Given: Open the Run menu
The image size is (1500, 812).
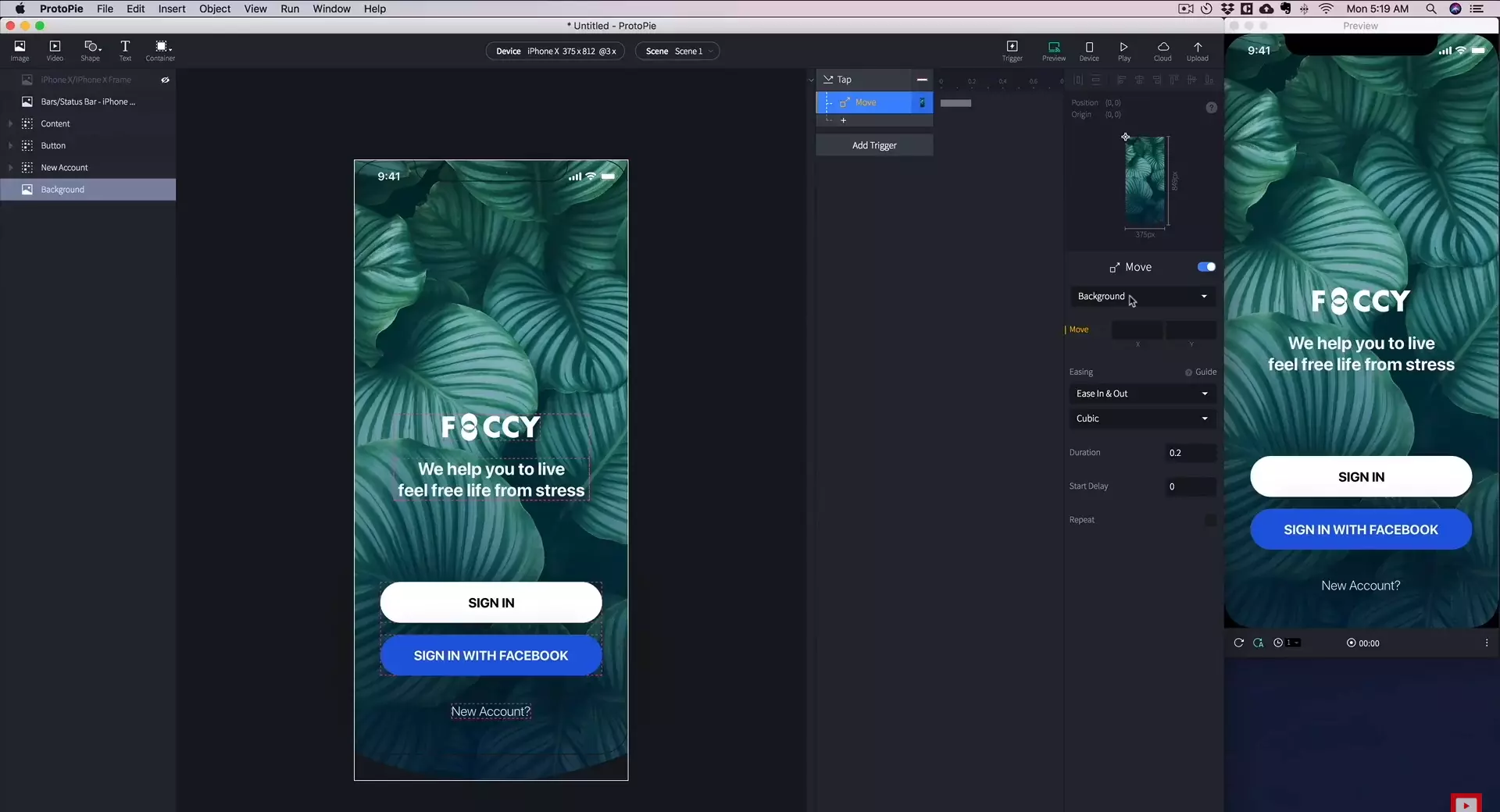Looking at the screenshot, I should [290, 9].
